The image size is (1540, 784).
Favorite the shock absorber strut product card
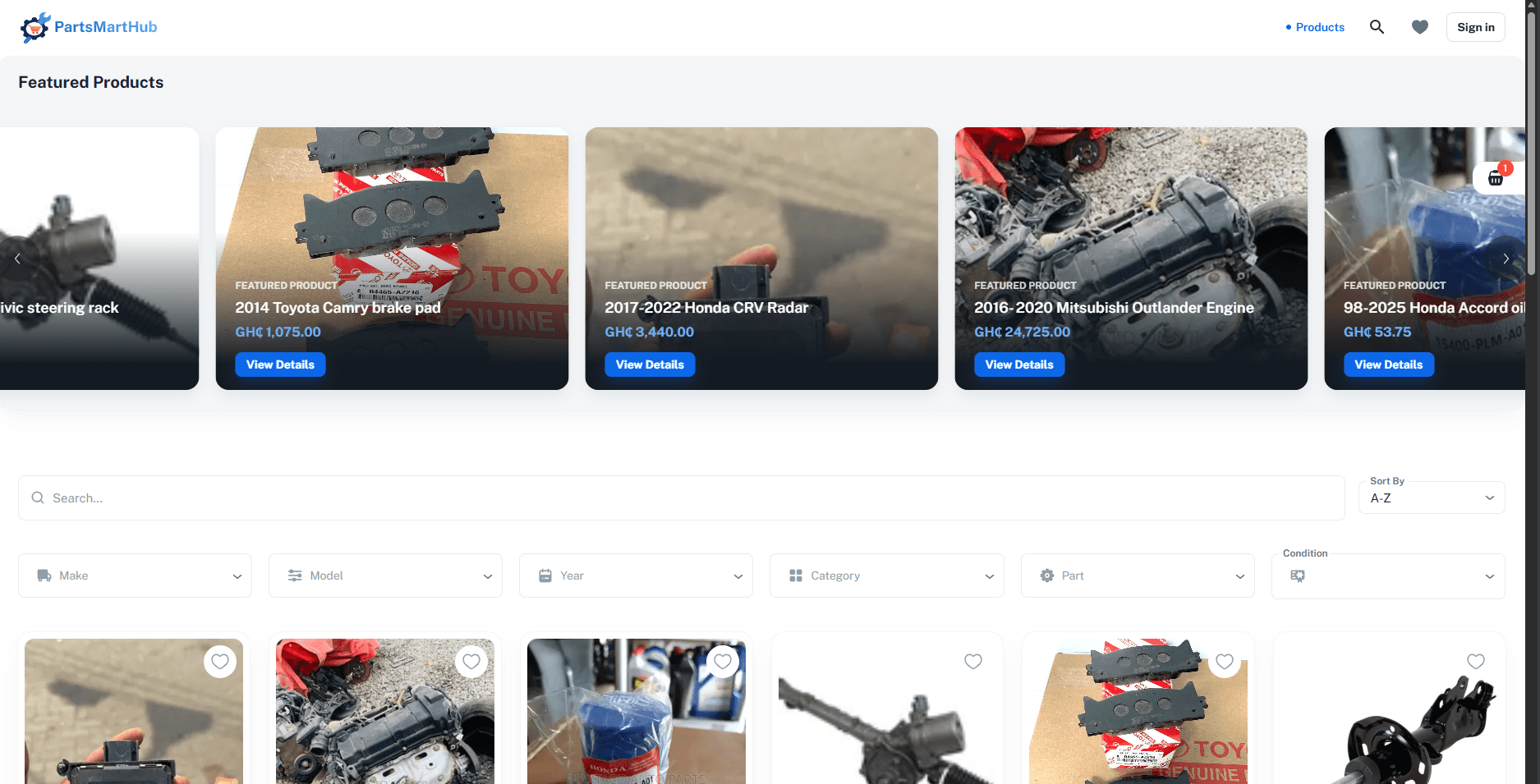pyautogui.click(x=1476, y=662)
